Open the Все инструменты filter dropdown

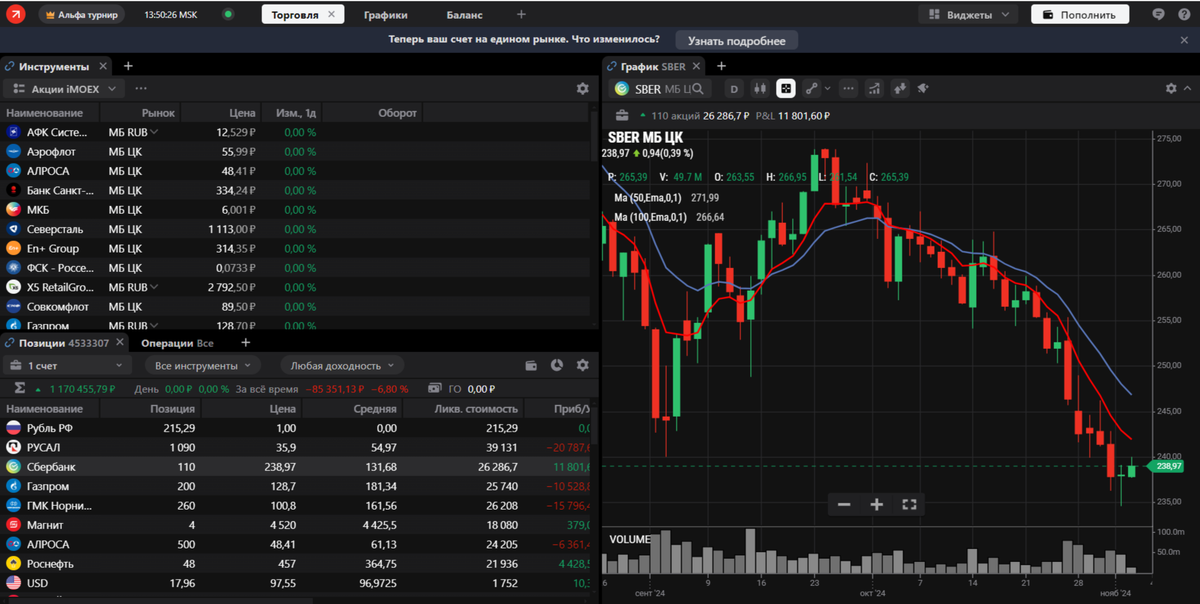(202, 366)
